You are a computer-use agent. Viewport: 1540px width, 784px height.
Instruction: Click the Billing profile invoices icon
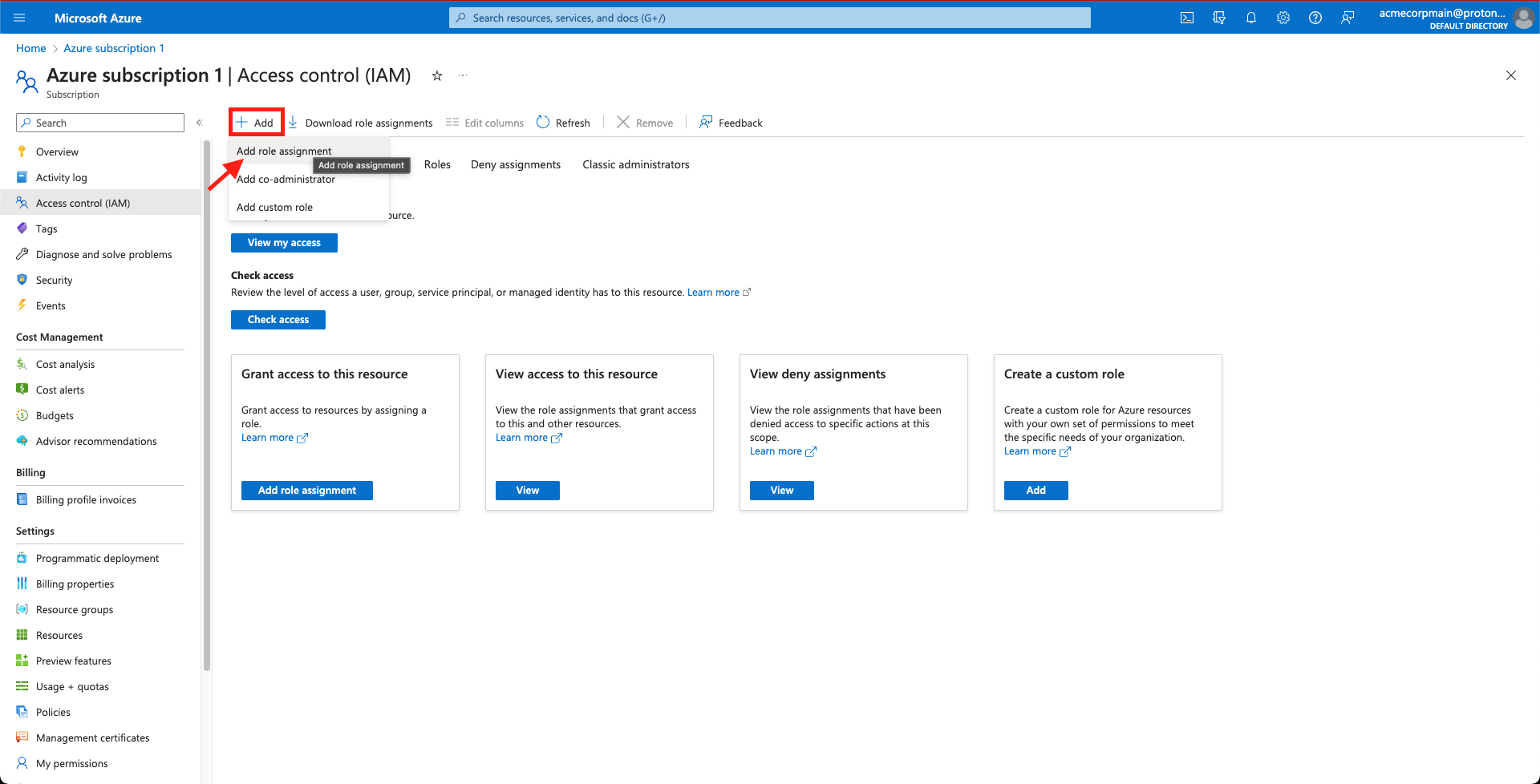tap(22, 499)
